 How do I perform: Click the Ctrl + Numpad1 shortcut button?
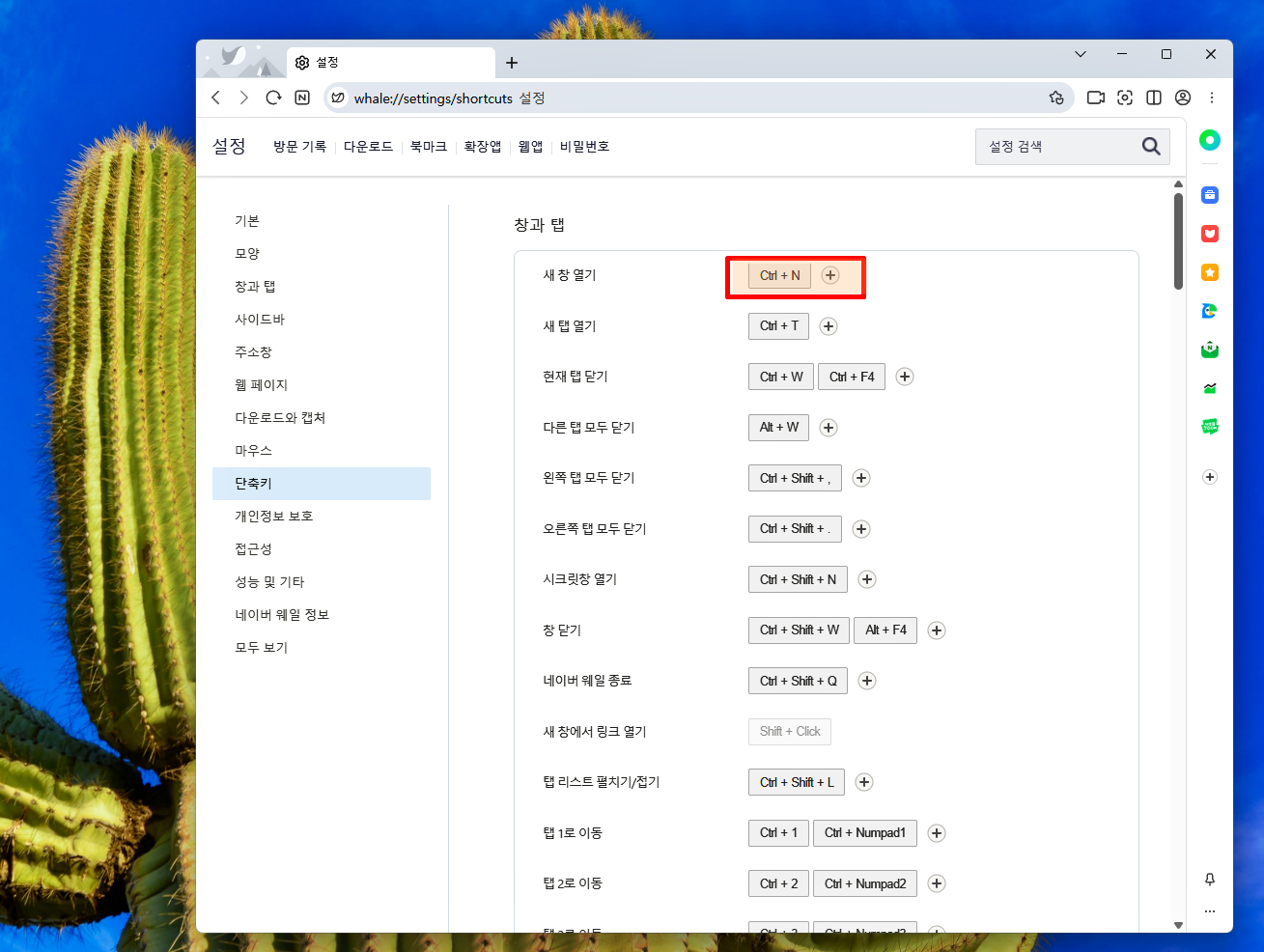[865, 833]
